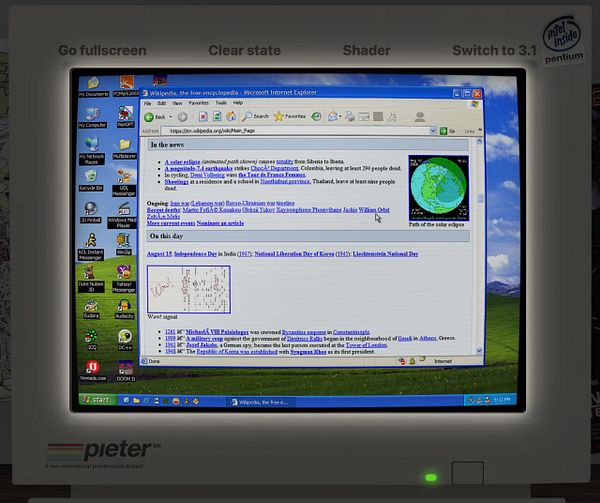Open the 'August 15' link

[159, 254]
